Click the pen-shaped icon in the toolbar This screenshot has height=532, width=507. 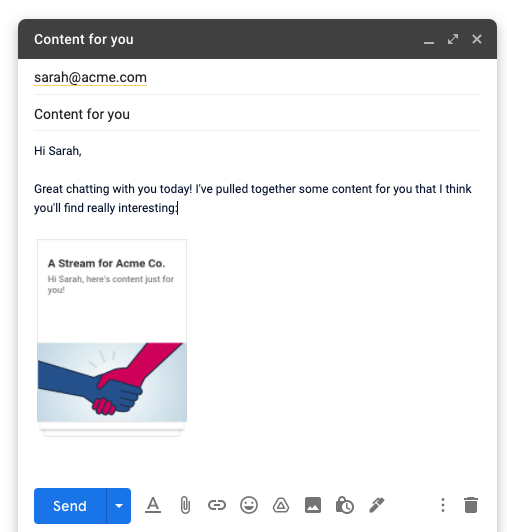click(377, 505)
